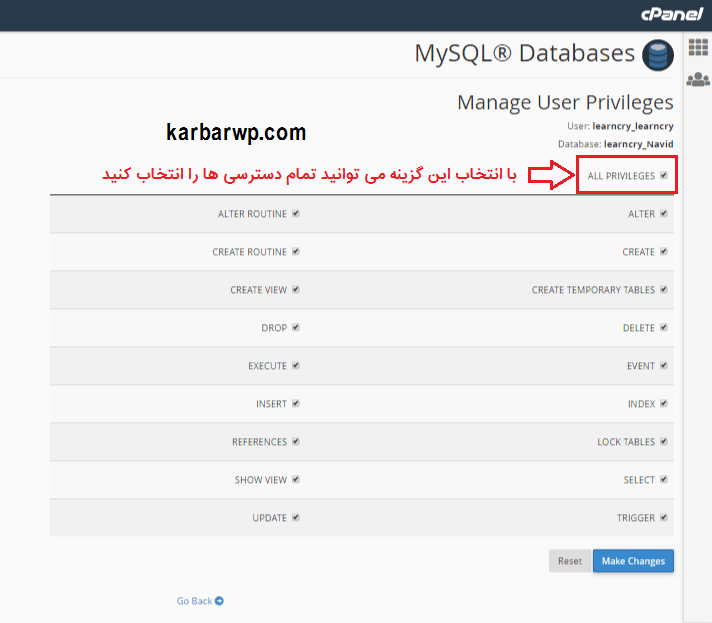Toggle the CREATE privilege checkbox
The height and width of the screenshot is (623, 712).
[664, 251]
